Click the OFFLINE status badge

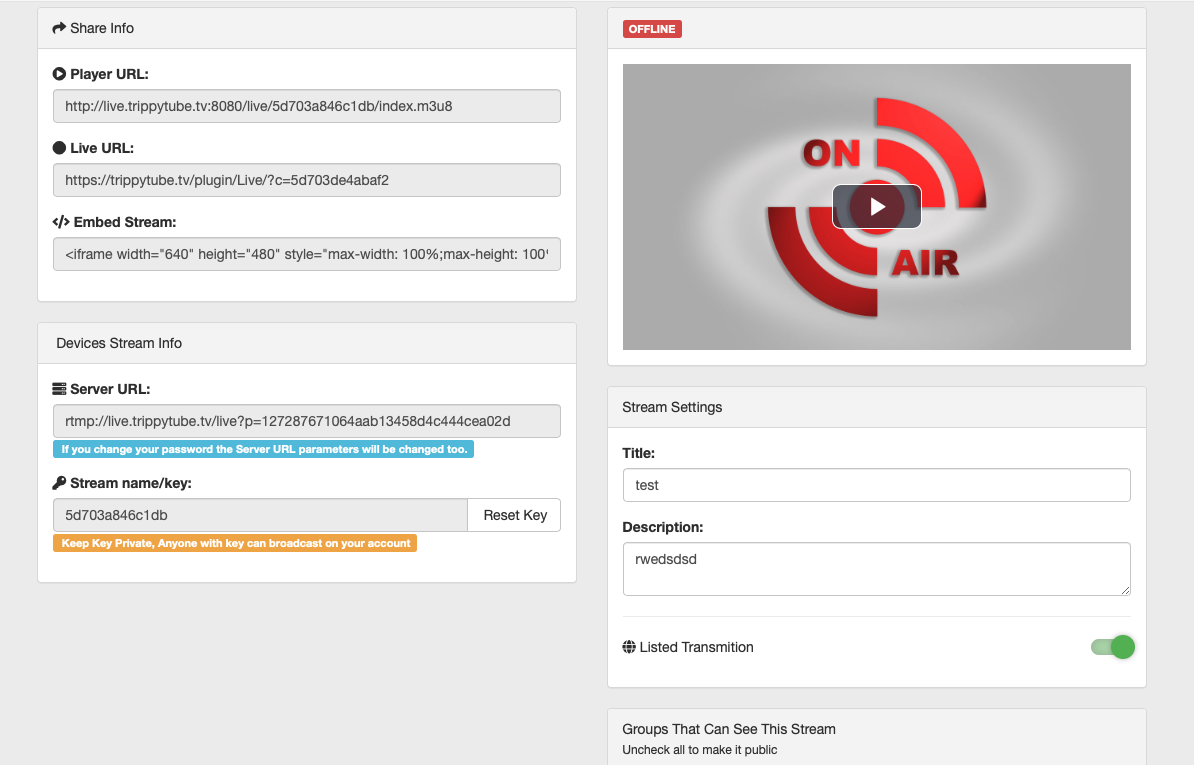click(x=652, y=29)
